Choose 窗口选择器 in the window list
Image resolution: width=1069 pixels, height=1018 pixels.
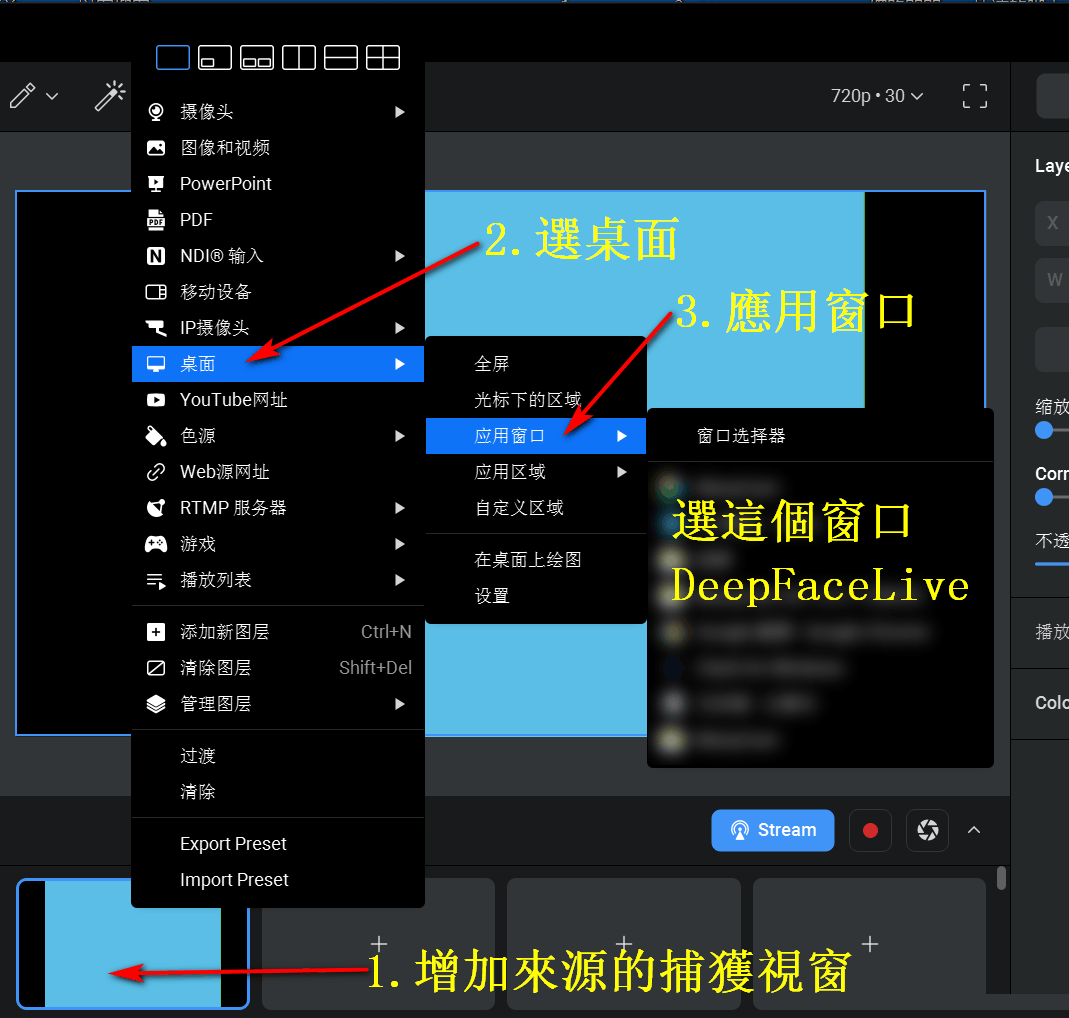coord(820,436)
